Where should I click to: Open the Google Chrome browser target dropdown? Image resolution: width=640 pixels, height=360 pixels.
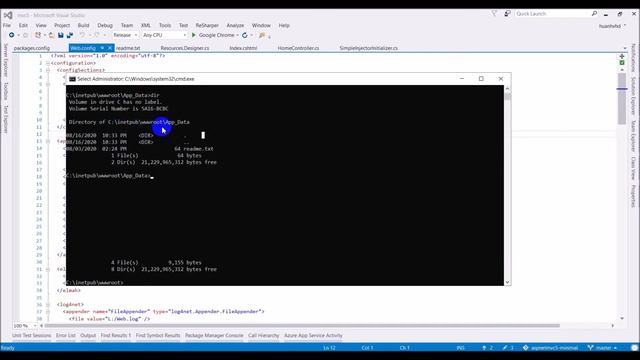tap(238, 35)
